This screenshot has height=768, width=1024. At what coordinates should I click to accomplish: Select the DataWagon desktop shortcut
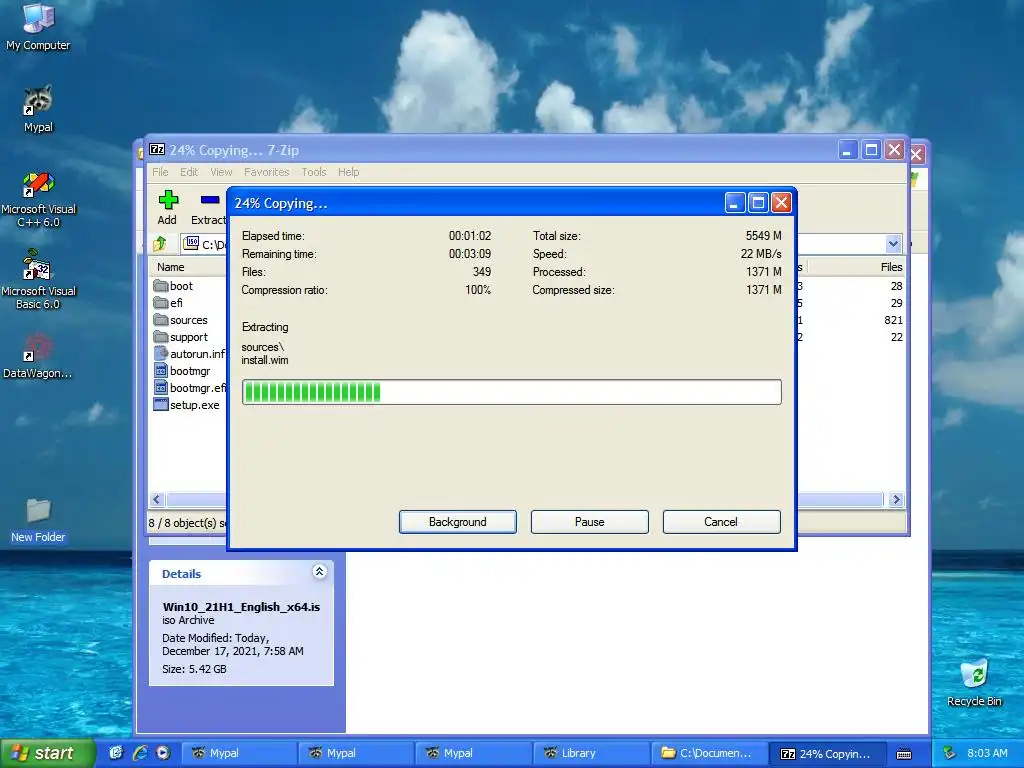tap(38, 356)
